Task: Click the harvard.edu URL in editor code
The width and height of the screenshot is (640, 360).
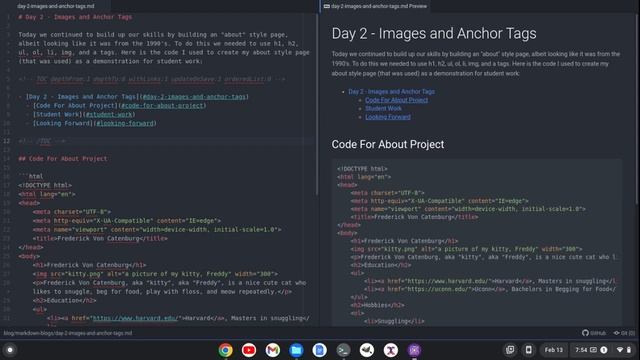Action: [x=135, y=318]
